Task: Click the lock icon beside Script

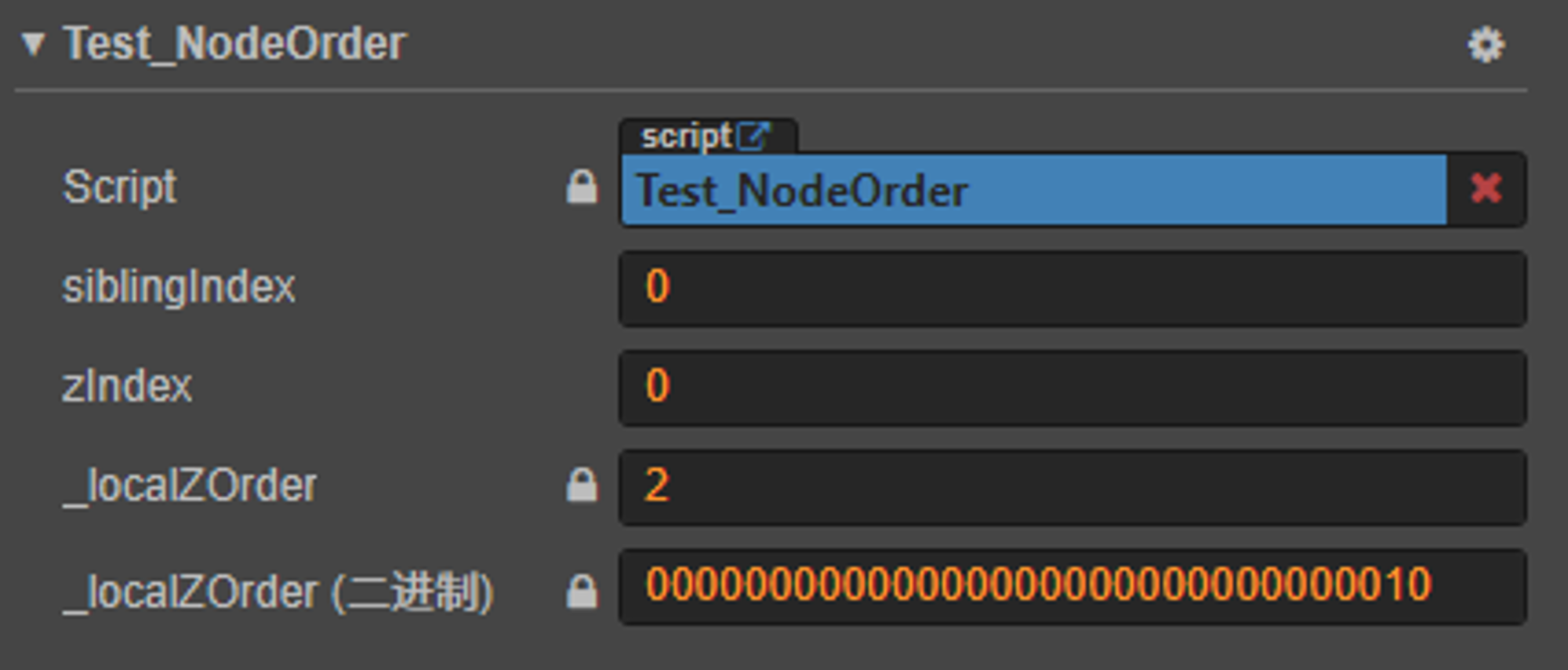Action: coord(582,188)
